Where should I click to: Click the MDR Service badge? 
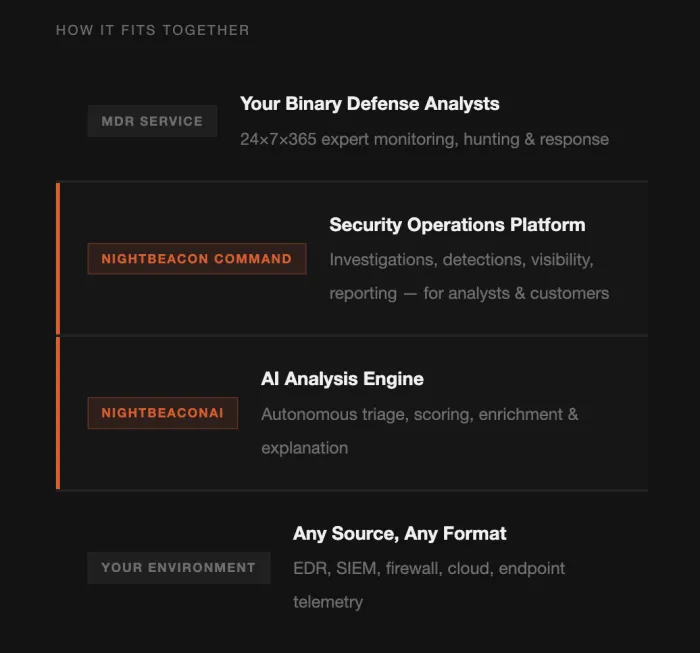click(x=152, y=121)
